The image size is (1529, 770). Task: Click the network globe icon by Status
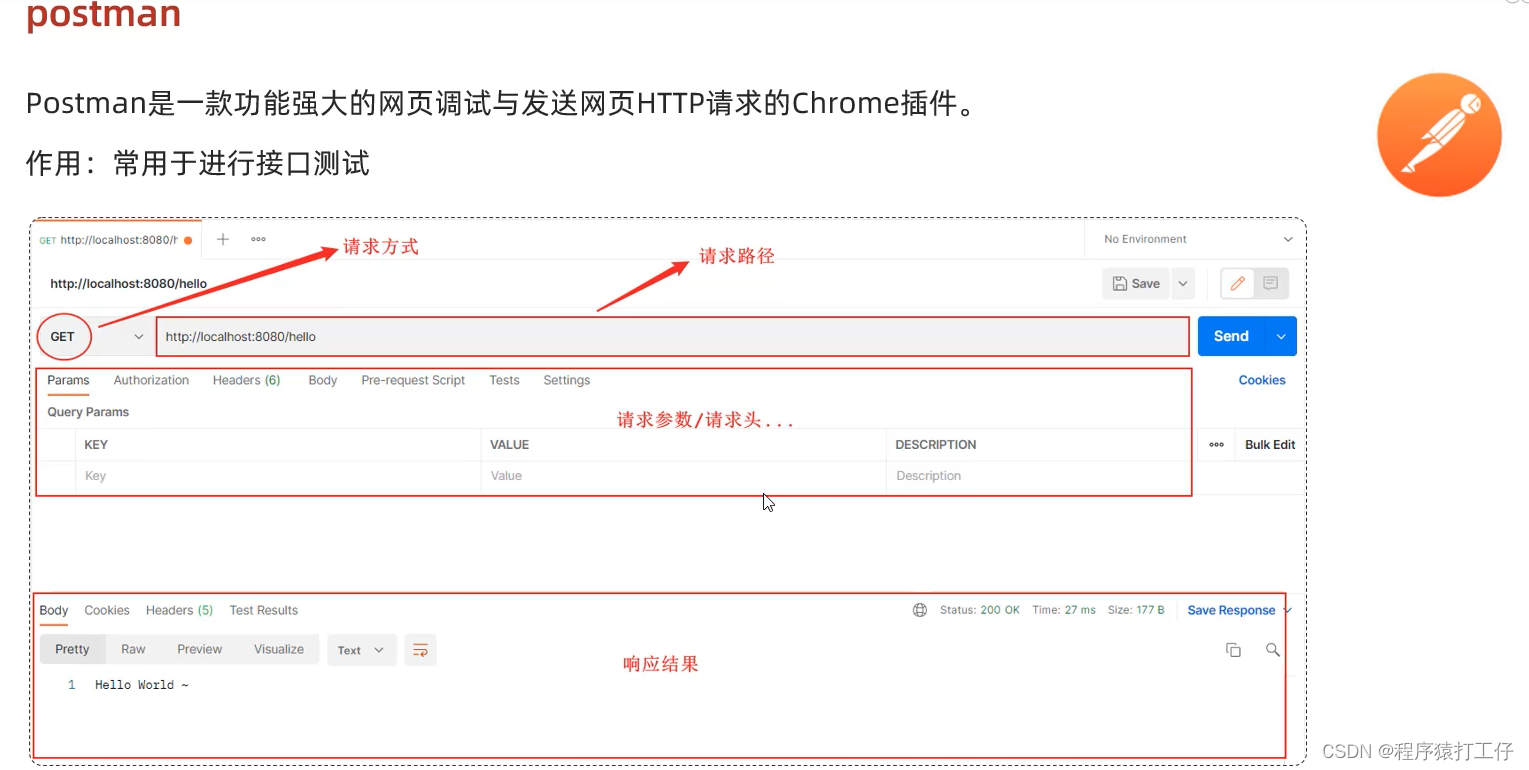click(920, 610)
